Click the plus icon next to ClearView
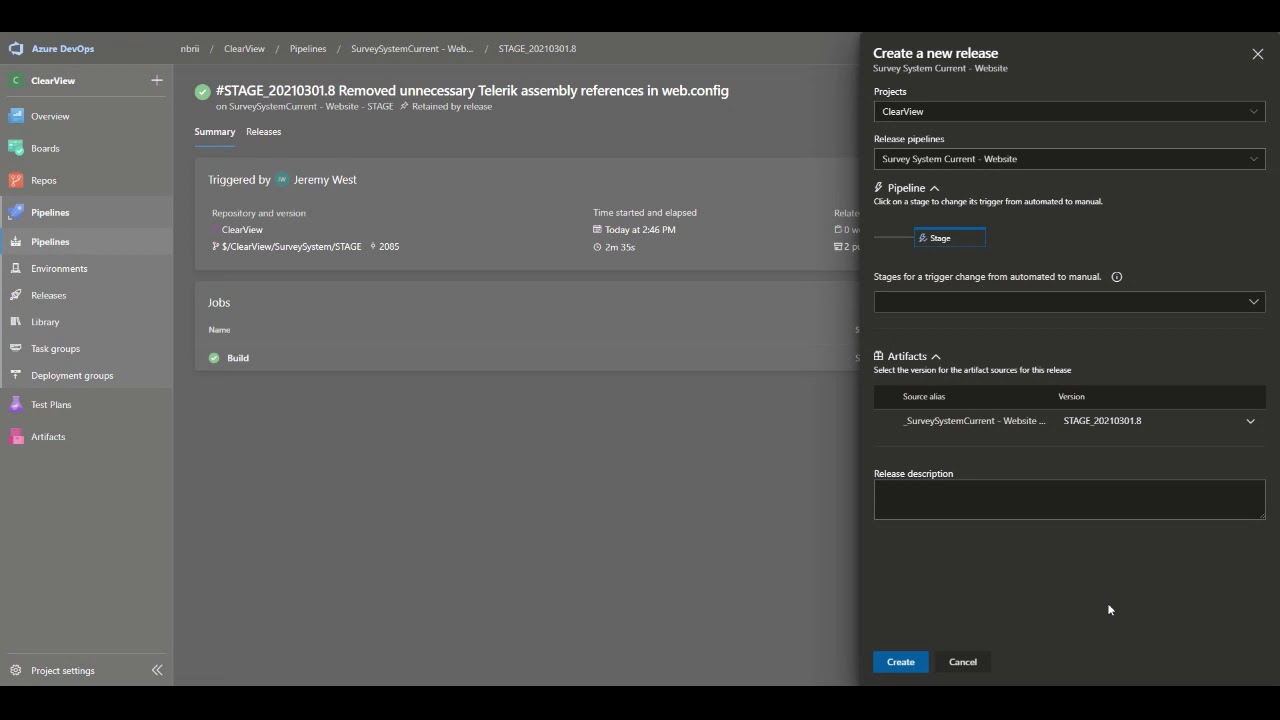Screen dimensions: 1280x720 click(x=157, y=80)
